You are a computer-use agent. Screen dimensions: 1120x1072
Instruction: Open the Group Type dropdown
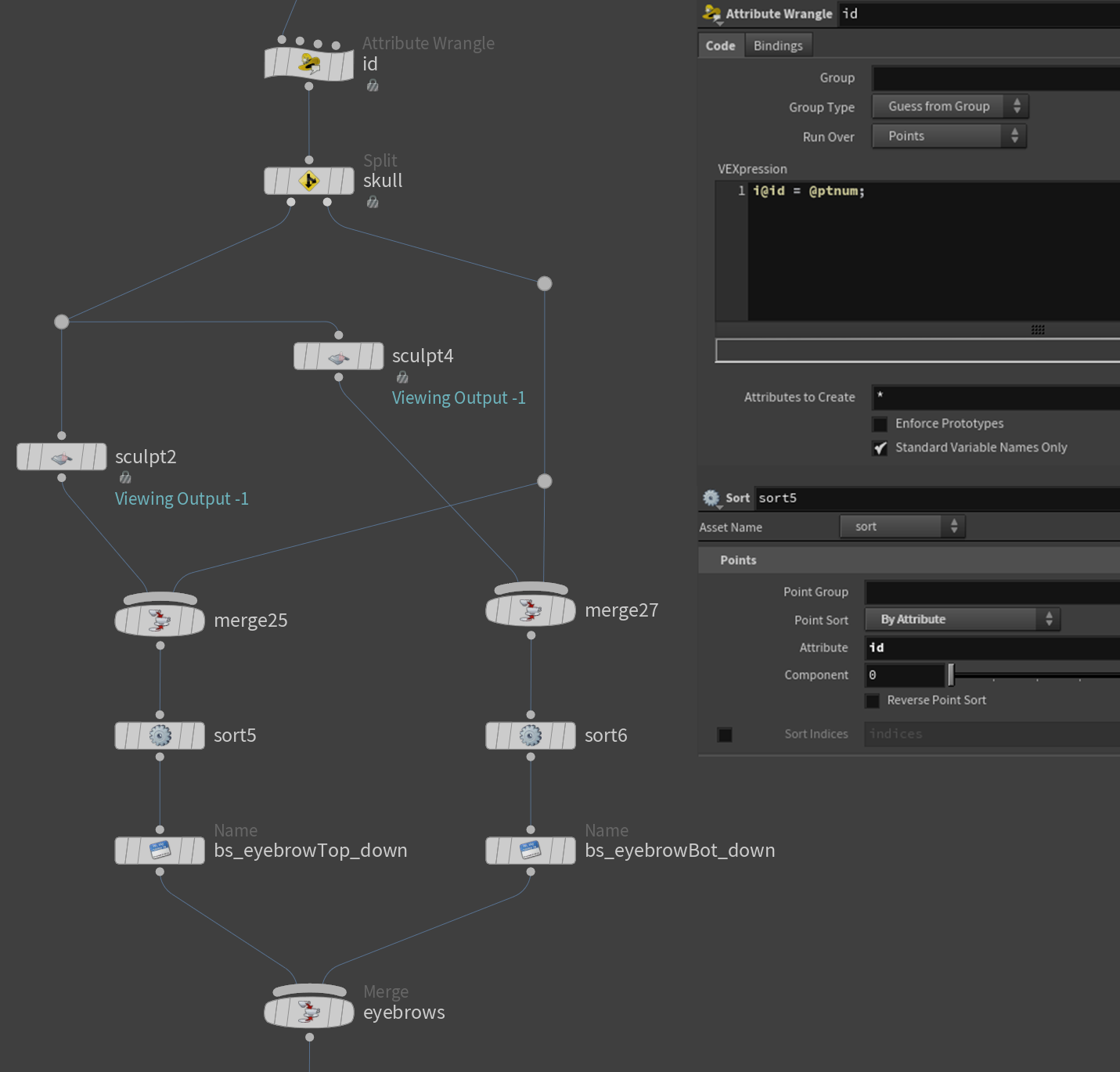(949, 106)
